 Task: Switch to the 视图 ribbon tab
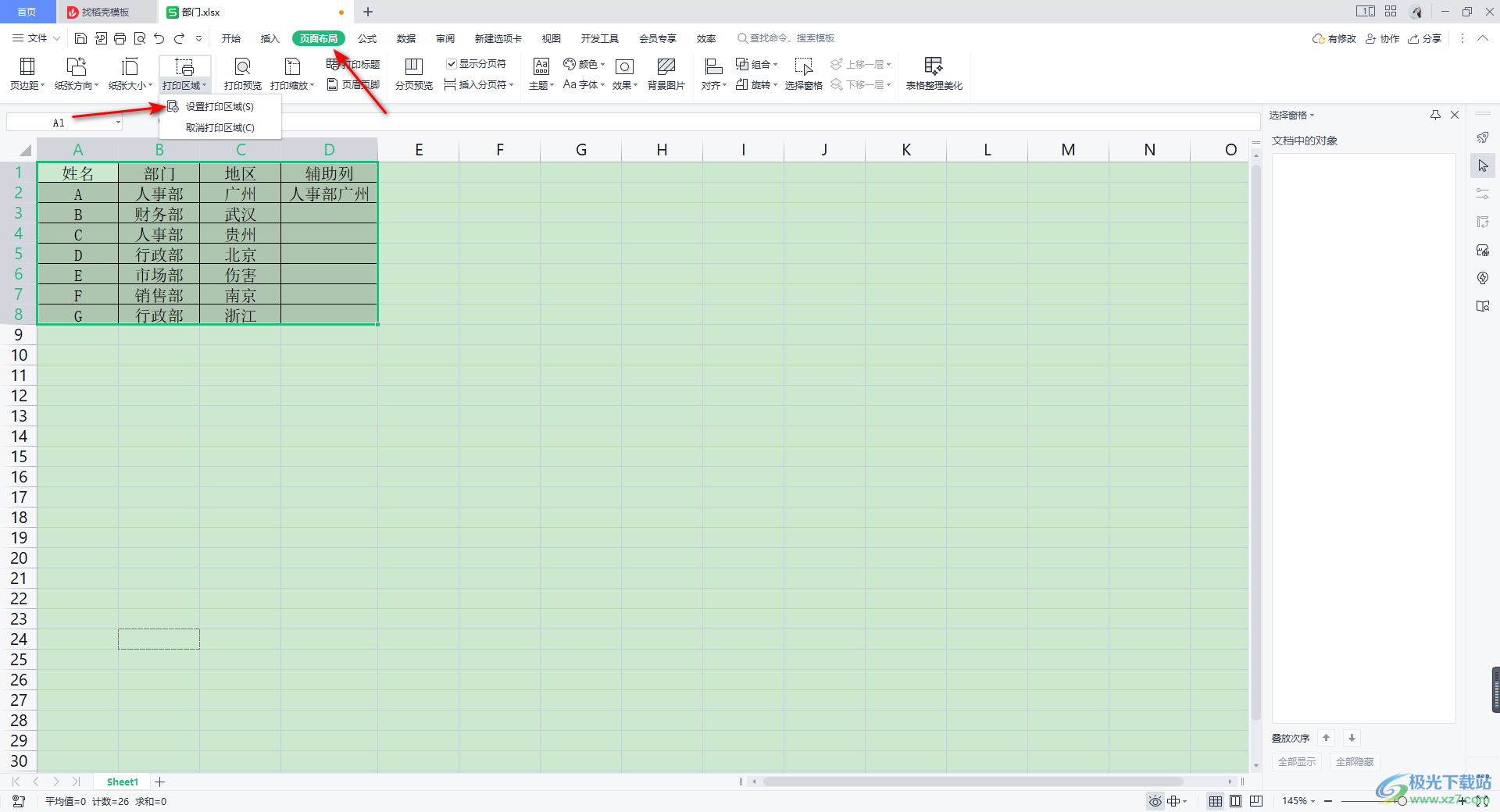(x=552, y=38)
